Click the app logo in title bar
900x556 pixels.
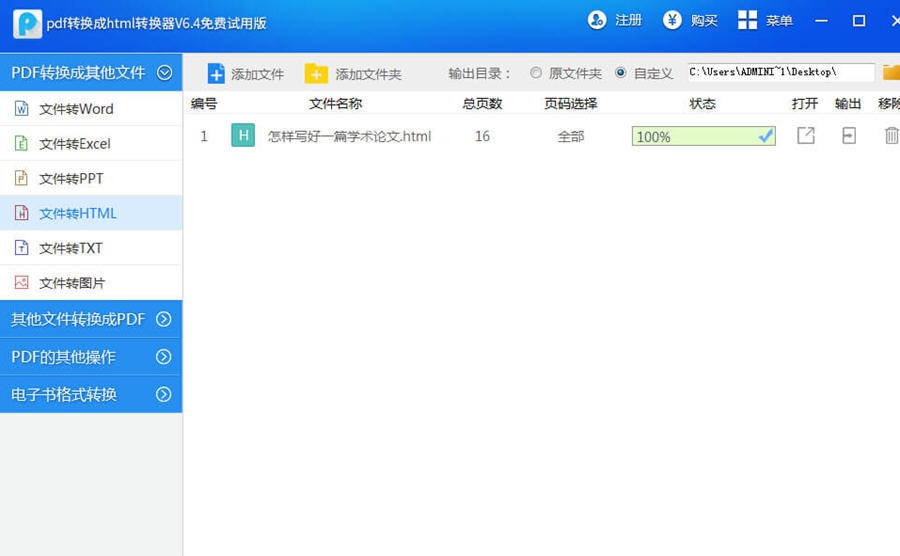click(27, 24)
